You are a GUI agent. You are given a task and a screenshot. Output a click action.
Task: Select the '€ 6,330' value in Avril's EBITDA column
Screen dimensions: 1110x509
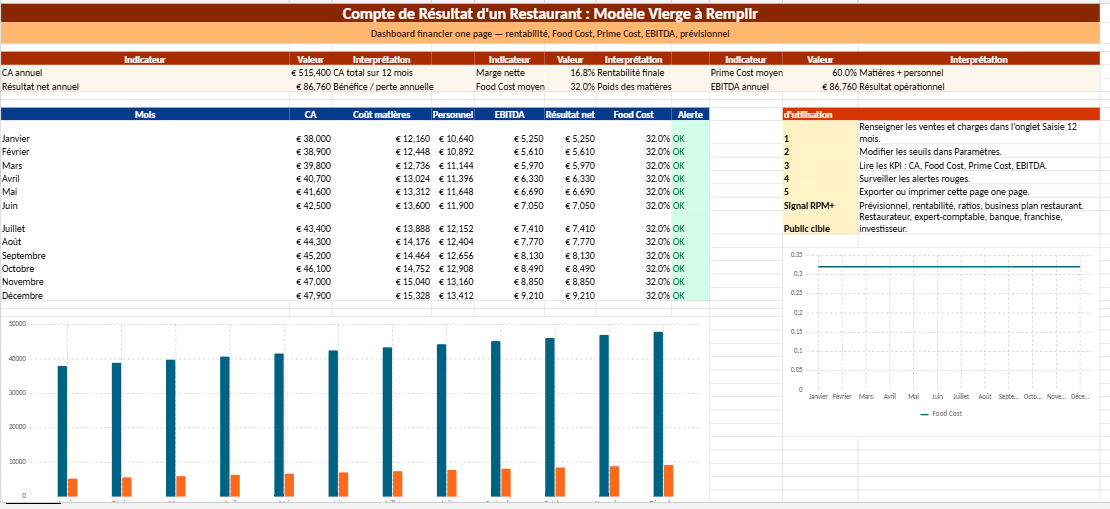click(510, 178)
